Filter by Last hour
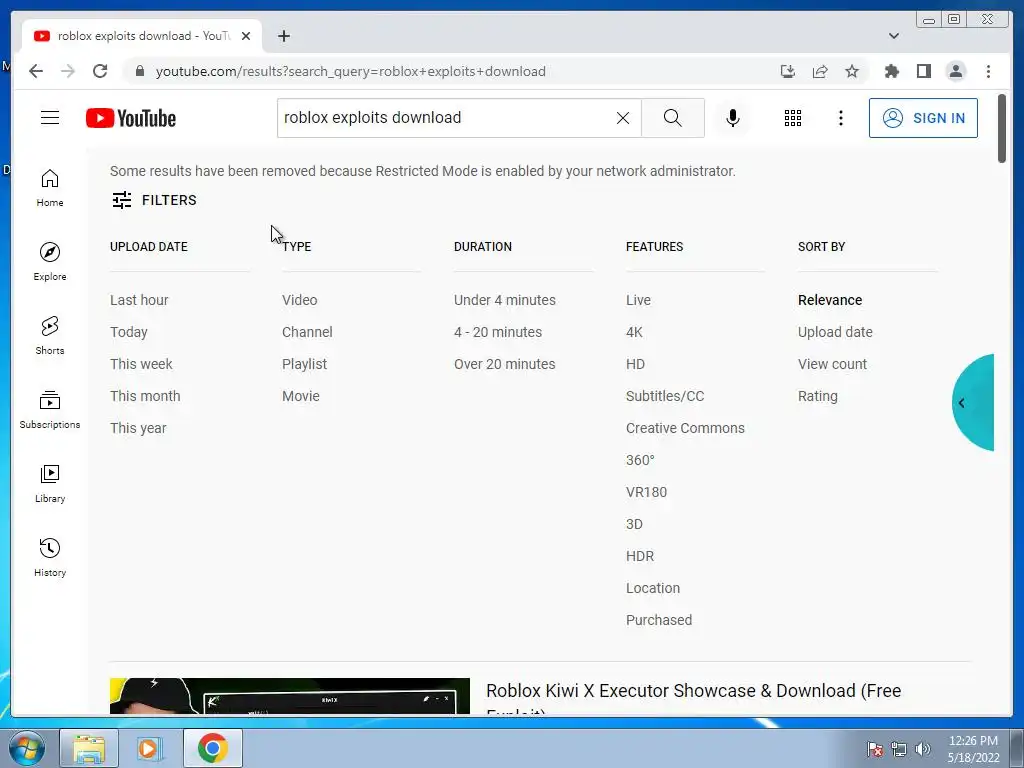This screenshot has width=1024, height=768. click(139, 300)
